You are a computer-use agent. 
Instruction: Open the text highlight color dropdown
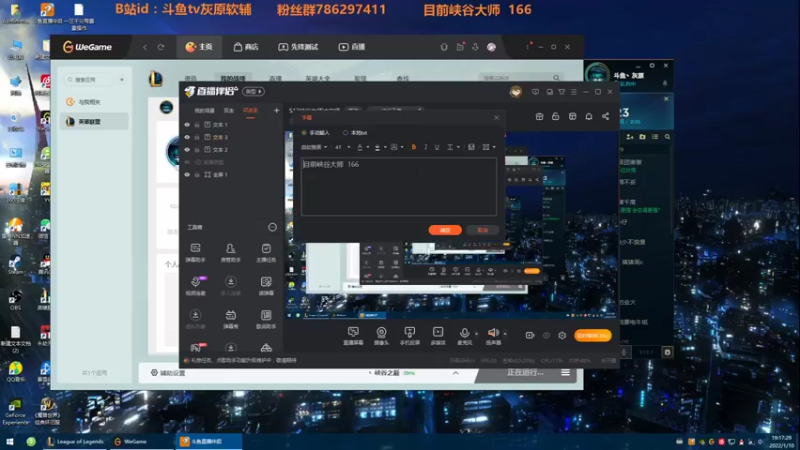click(x=385, y=147)
